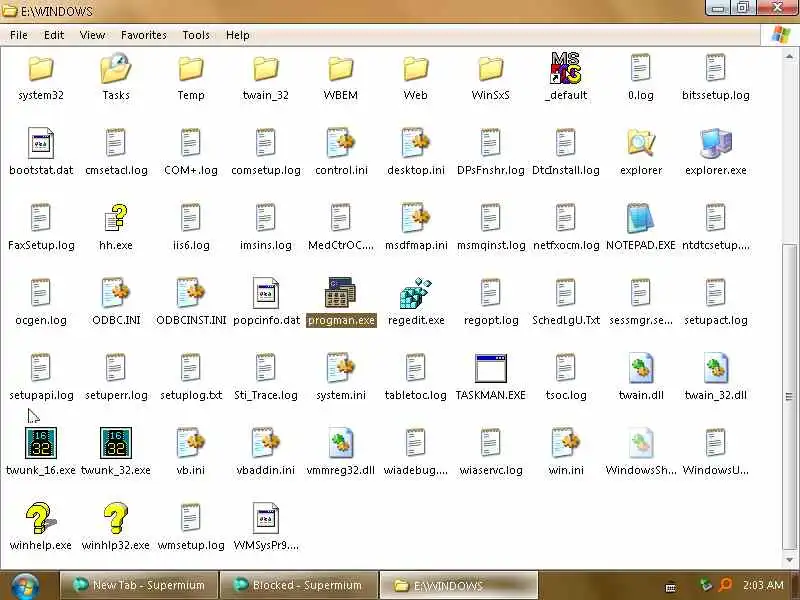Select the NOTEPAD.EXE notepad icon
Viewport: 800px width, 600px height.
641,218
